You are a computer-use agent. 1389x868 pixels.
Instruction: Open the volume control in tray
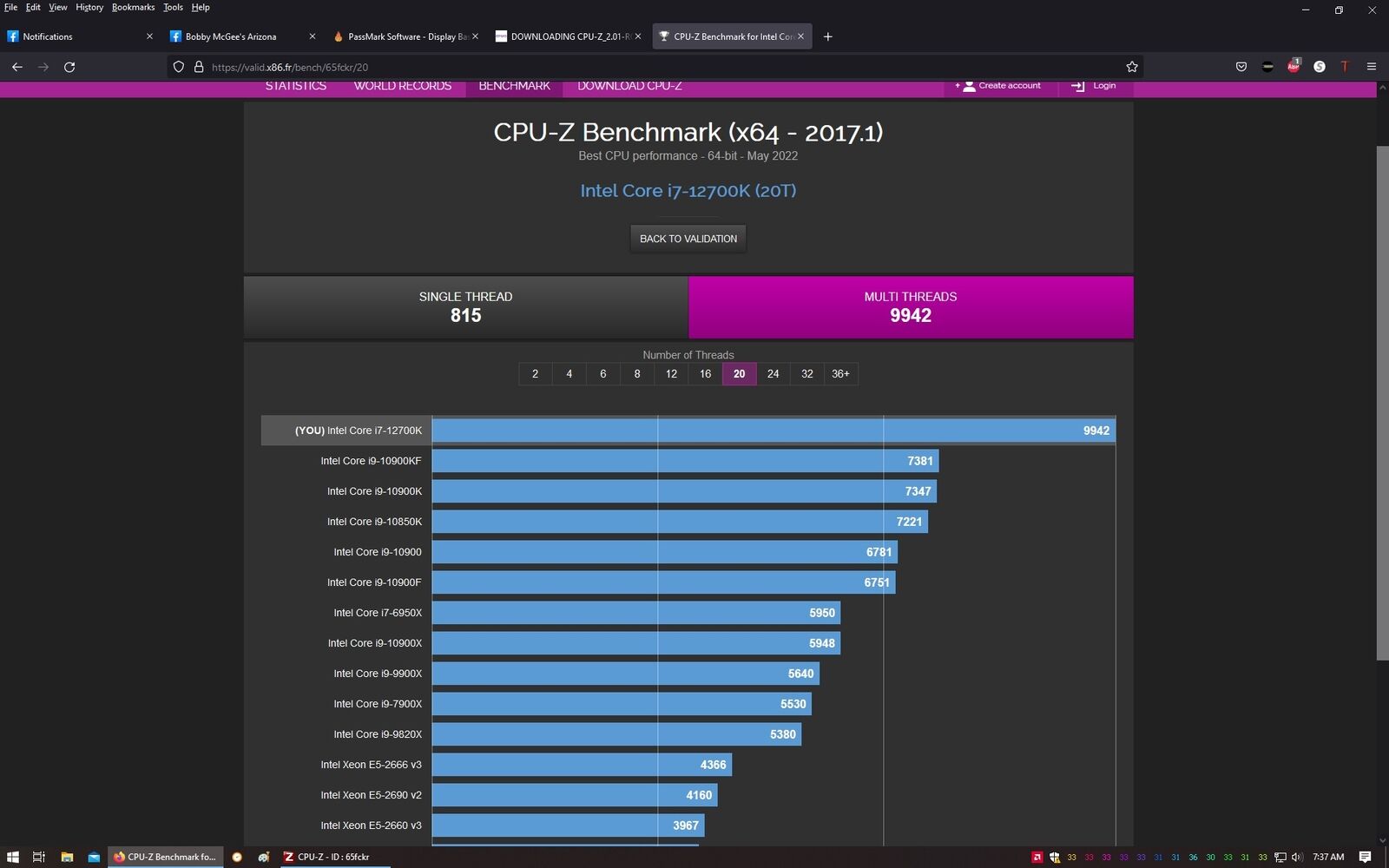(1297, 857)
